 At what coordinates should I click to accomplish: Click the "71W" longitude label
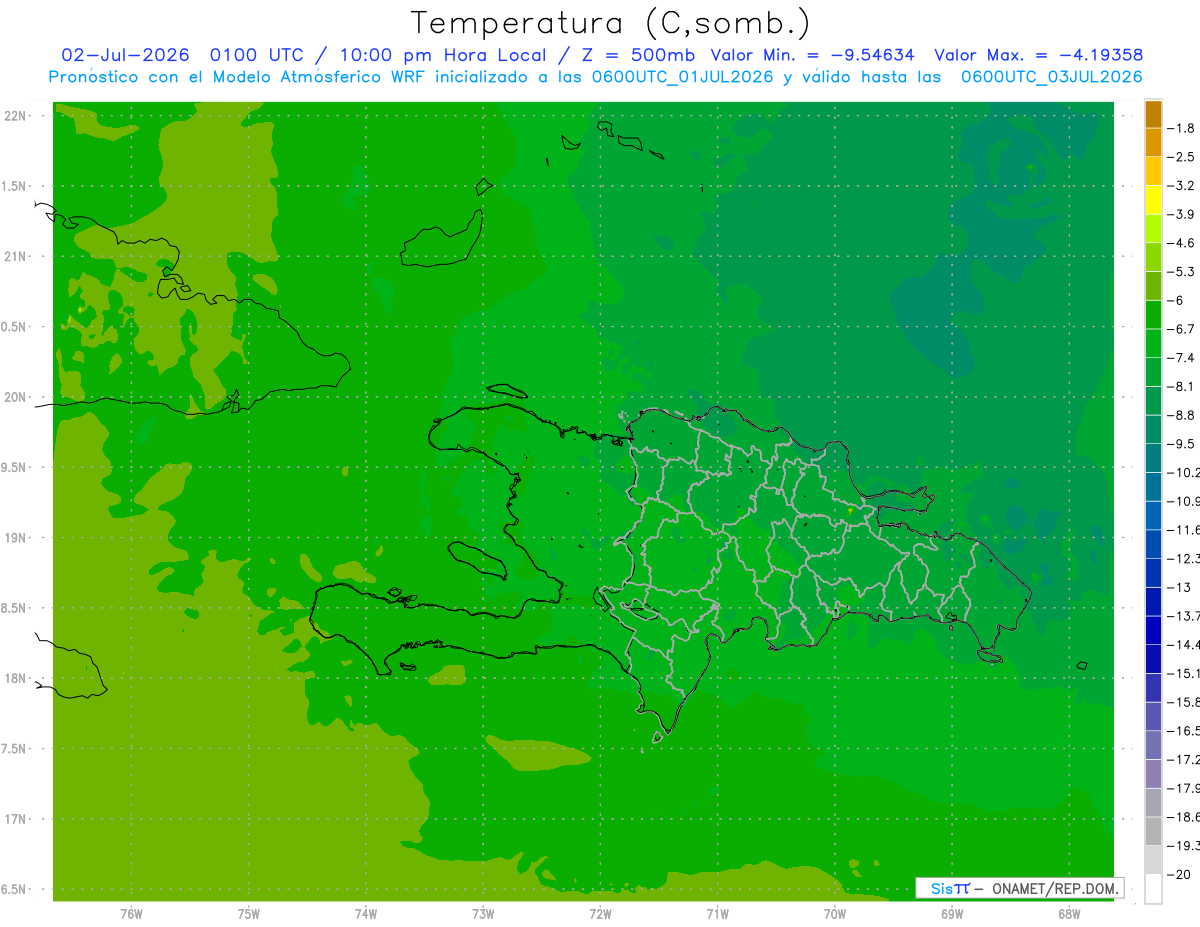717,913
